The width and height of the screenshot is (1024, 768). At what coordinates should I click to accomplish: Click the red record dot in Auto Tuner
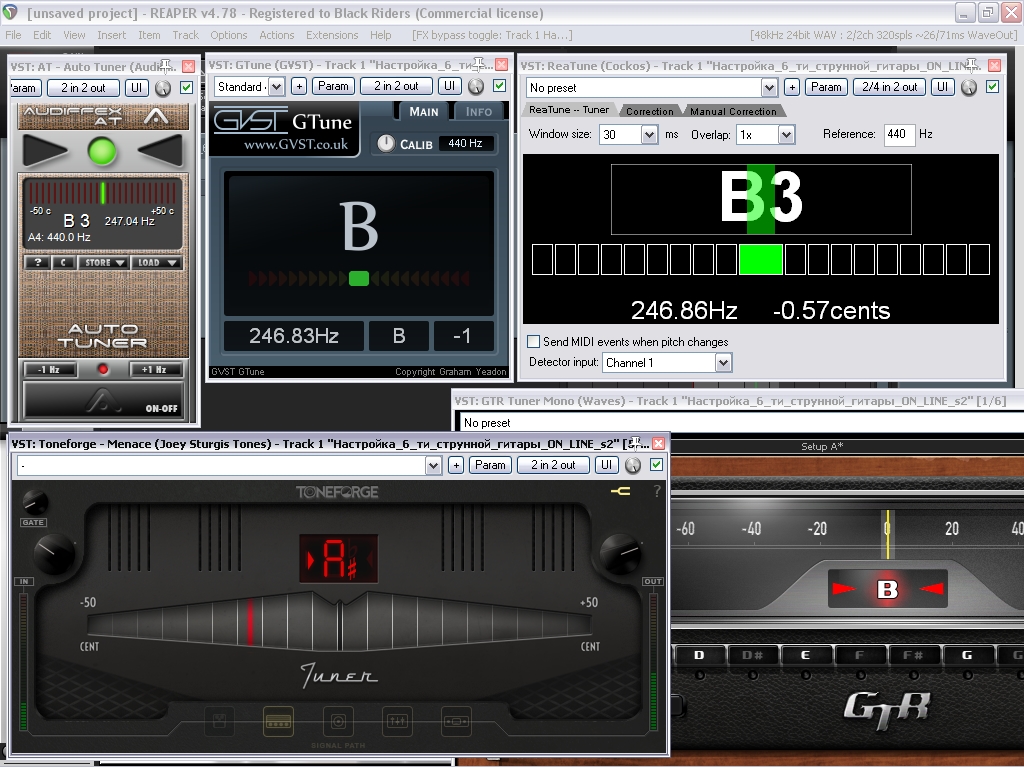click(x=103, y=370)
